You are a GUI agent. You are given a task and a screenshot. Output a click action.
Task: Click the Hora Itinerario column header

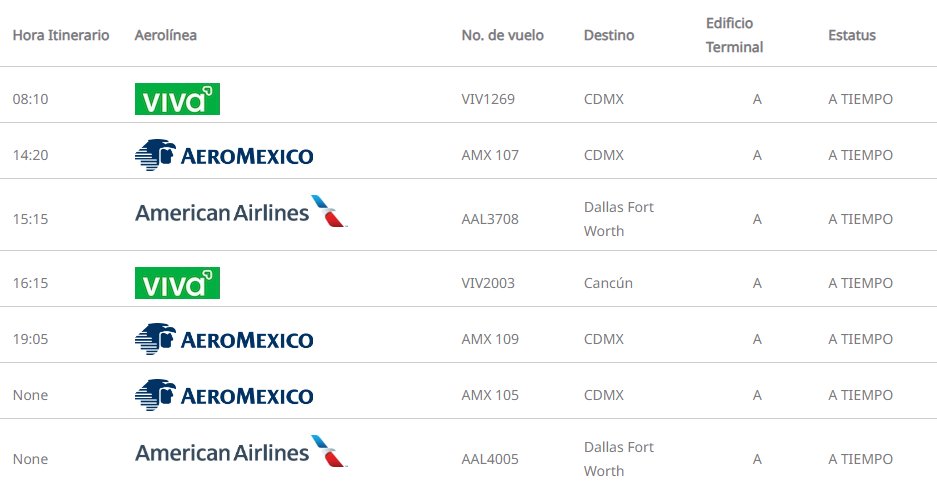click(61, 35)
